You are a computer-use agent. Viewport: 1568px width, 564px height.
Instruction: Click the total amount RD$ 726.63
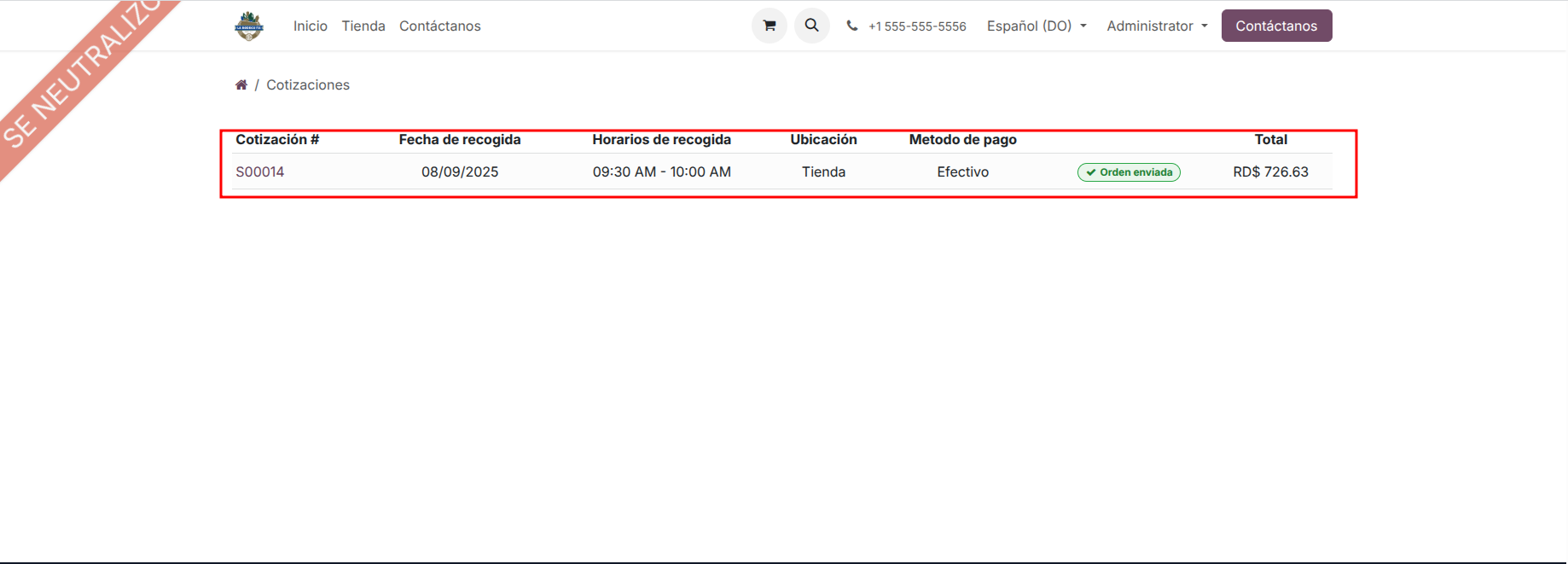(x=1270, y=172)
